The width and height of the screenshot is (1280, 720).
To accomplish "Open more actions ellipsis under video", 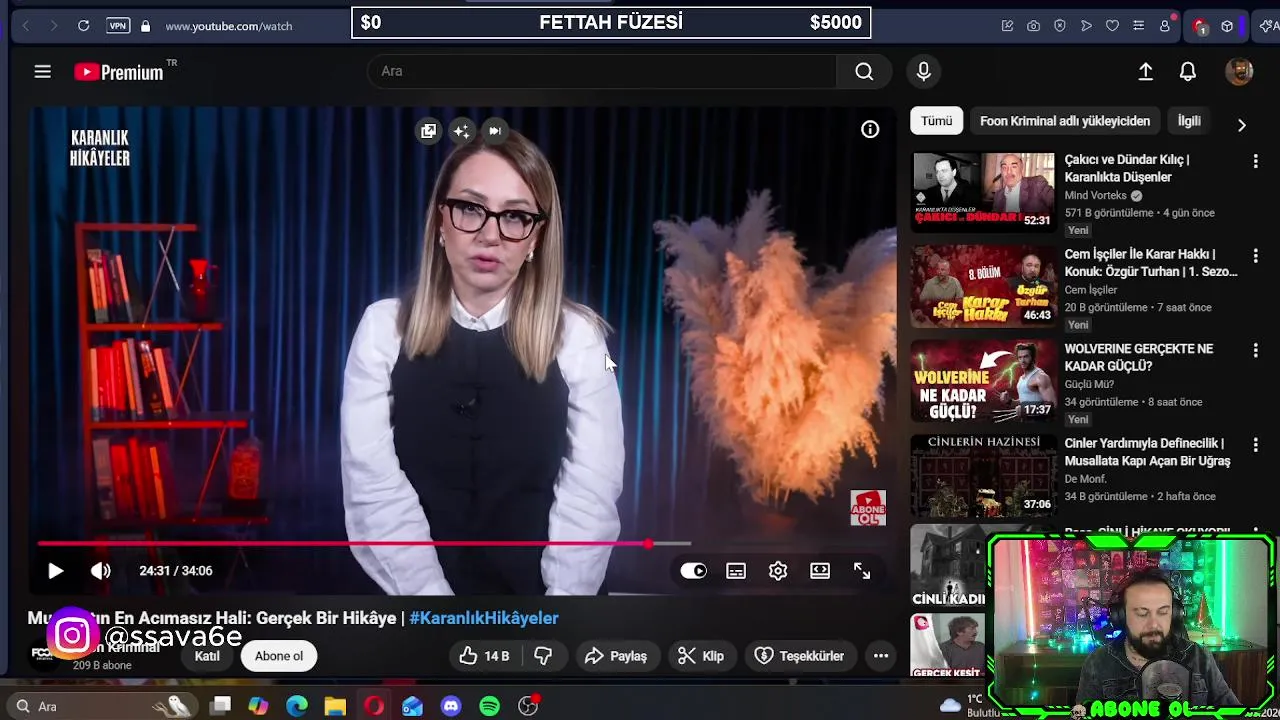I will (881, 656).
